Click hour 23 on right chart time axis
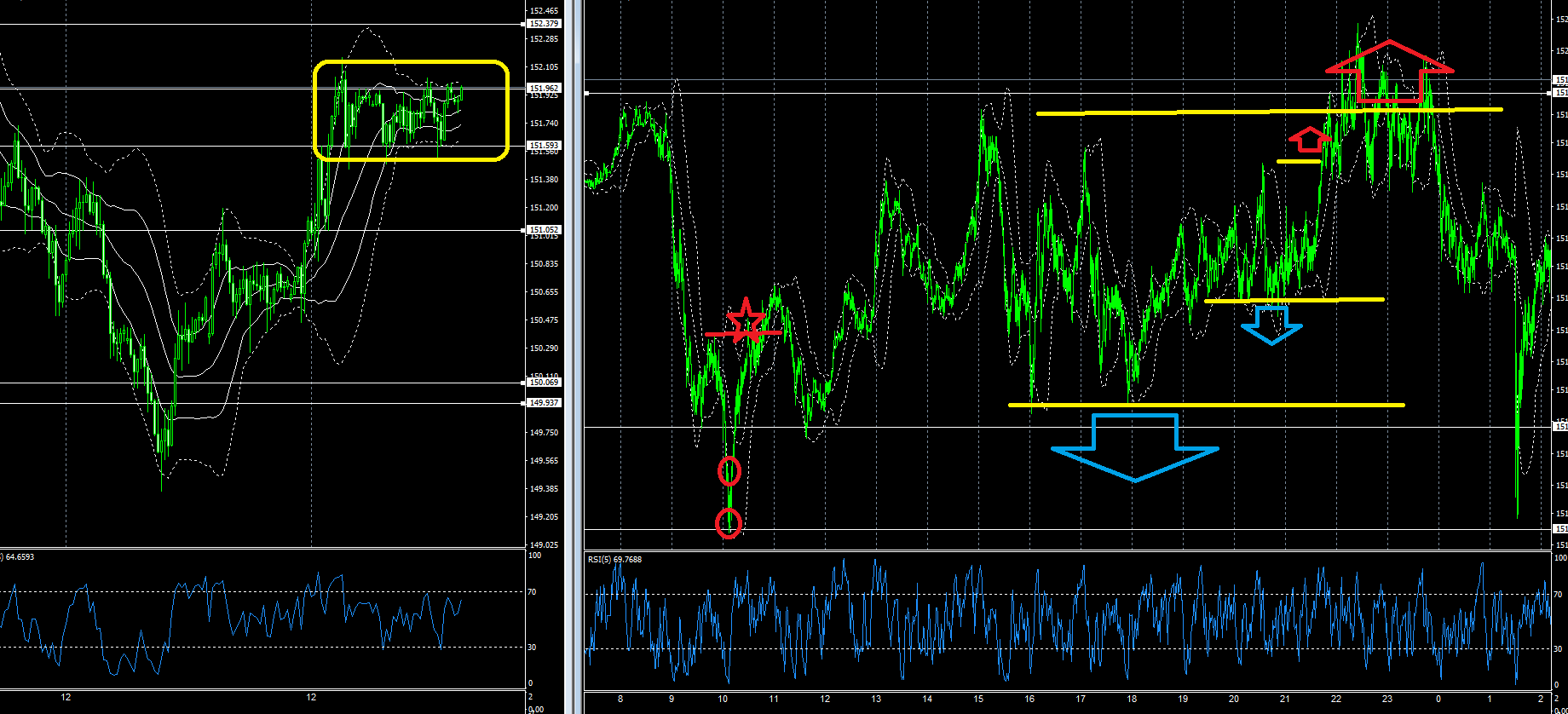Image resolution: width=1568 pixels, height=714 pixels. 1387,700
